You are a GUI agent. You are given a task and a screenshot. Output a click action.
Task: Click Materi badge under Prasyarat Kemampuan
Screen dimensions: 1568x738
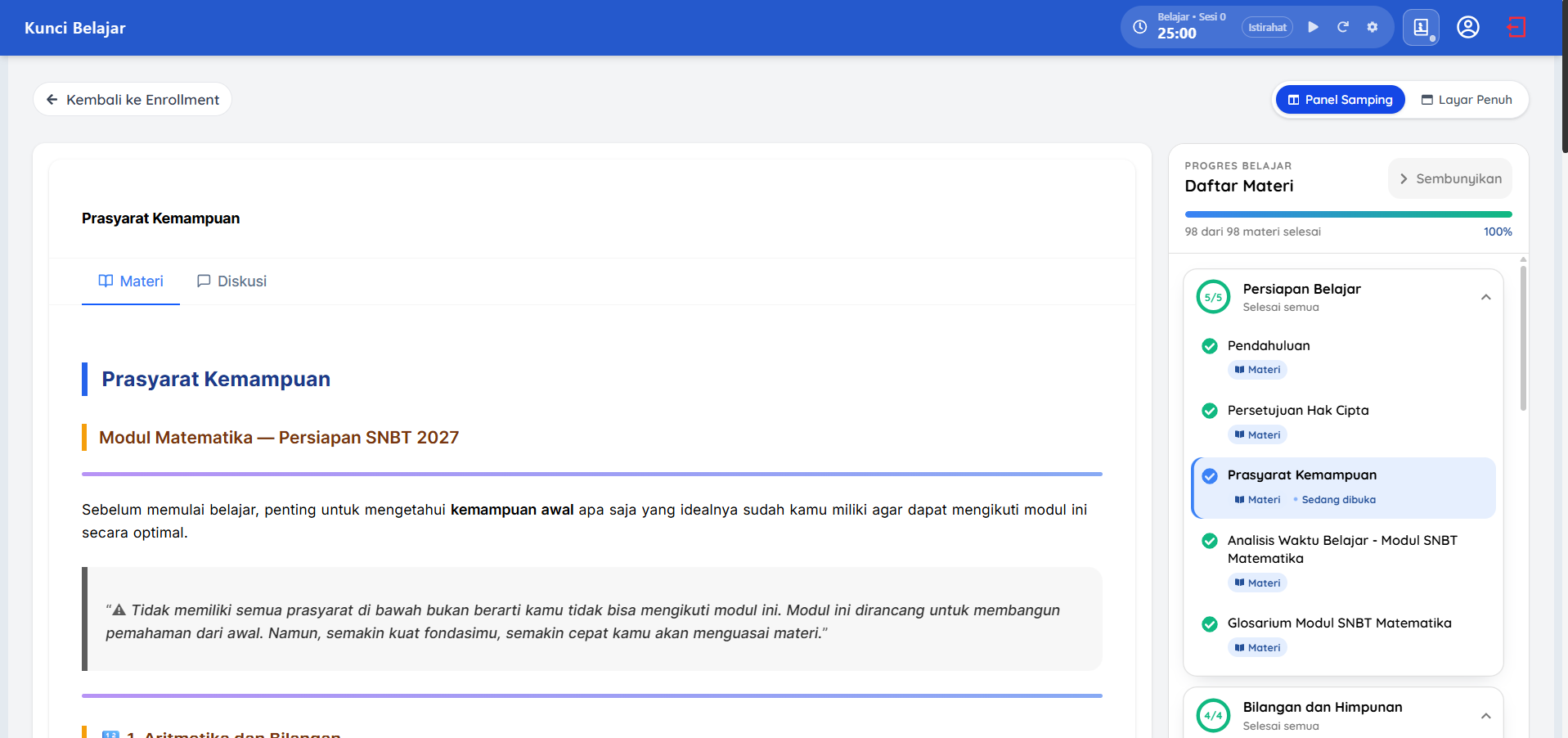[x=1257, y=500]
